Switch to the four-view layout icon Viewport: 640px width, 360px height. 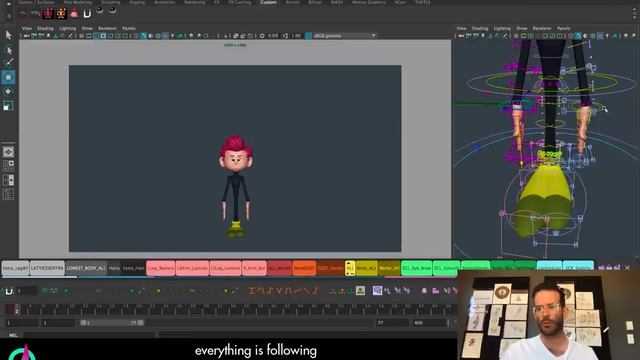(8, 166)
